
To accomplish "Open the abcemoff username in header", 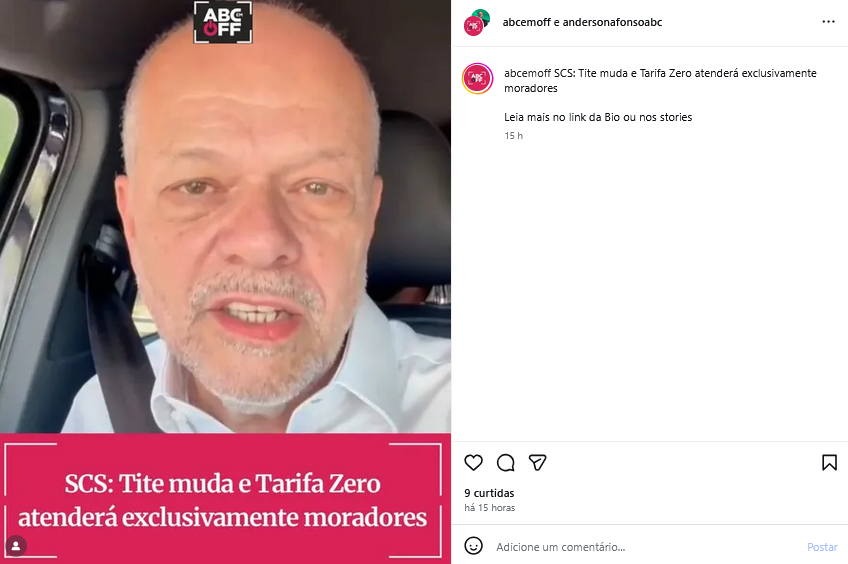I will tap(526, 22).
